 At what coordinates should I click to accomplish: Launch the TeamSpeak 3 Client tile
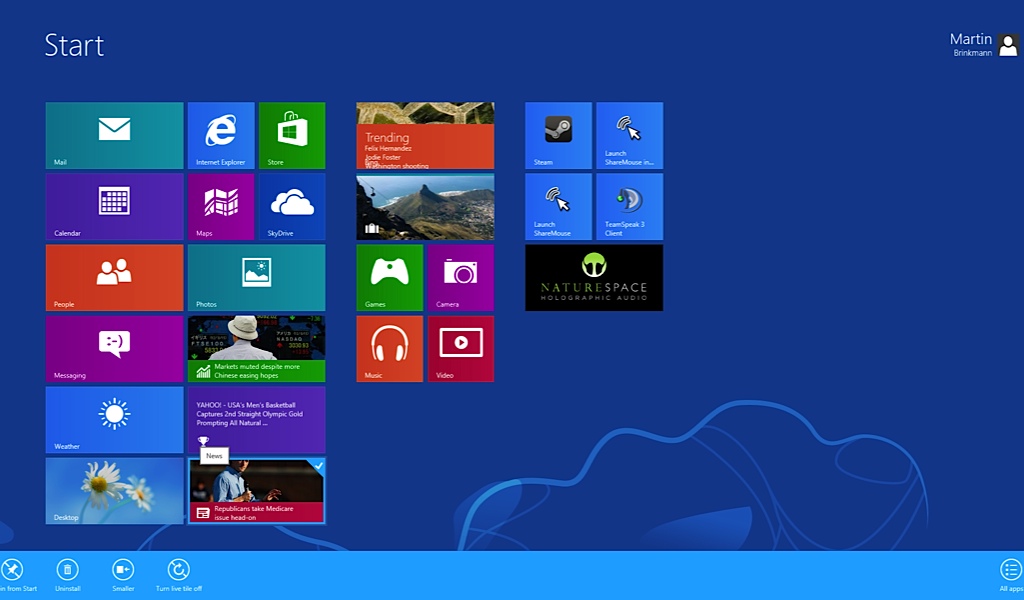(630, 207)
